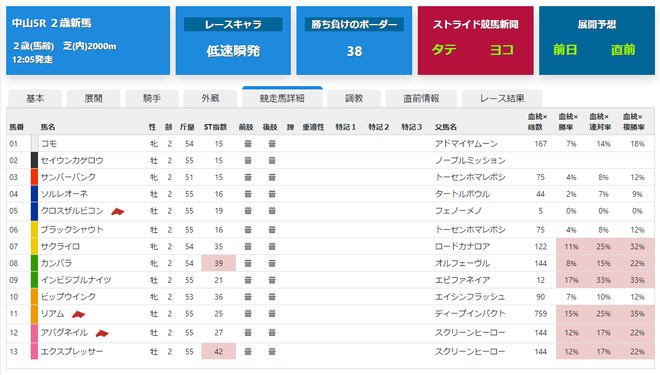Click the 血統×総数 column header
The height and width of the screenshot is (375, 660).
(538, 122)
